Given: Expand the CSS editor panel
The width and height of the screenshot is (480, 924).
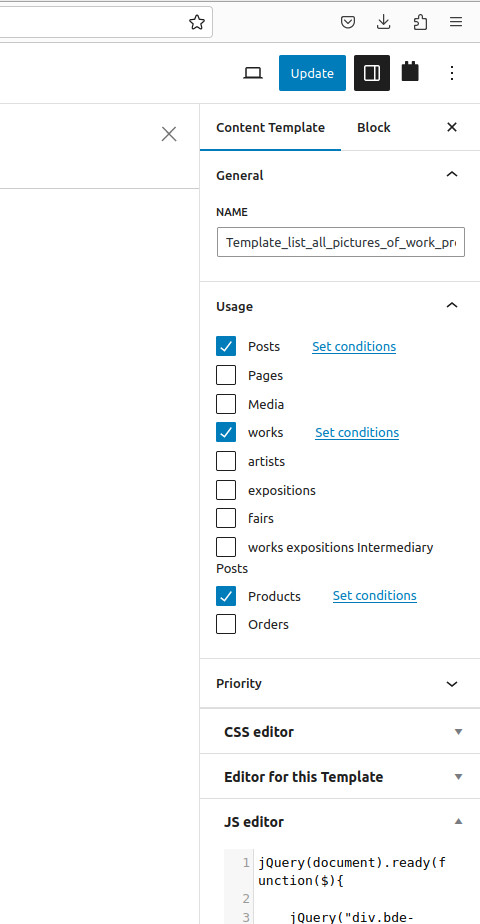Looking at the screenshot, I should (x=340, y=732).
